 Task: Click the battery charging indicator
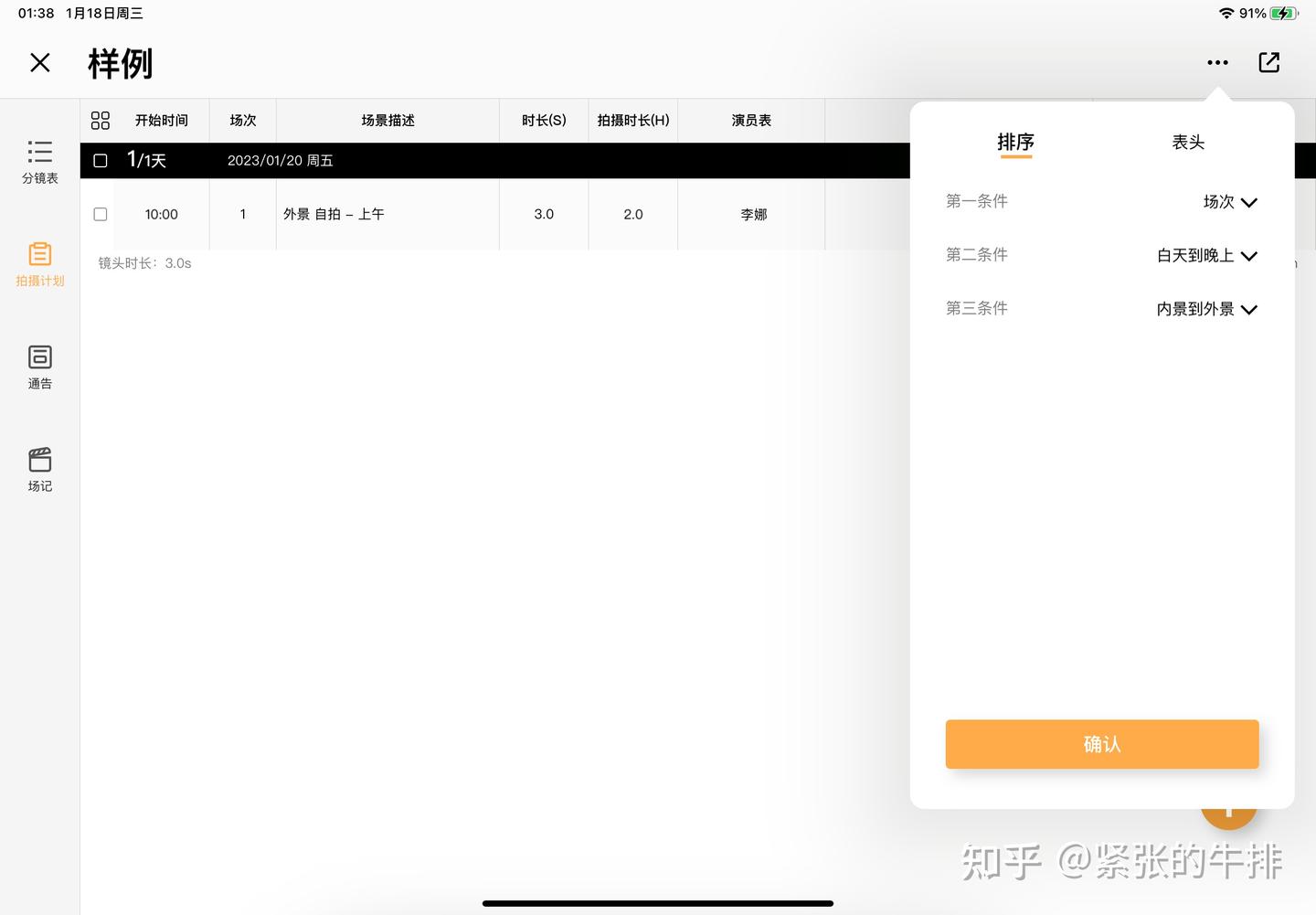click(x=1283, y=13)
